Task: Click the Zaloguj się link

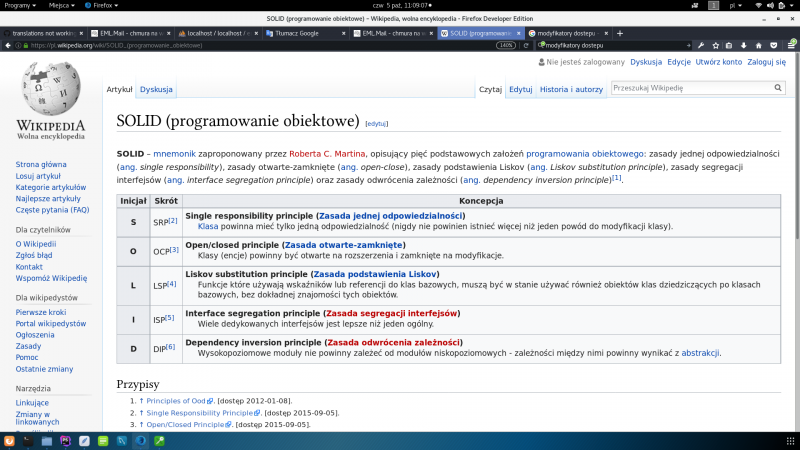Action: tap(766, 62)
